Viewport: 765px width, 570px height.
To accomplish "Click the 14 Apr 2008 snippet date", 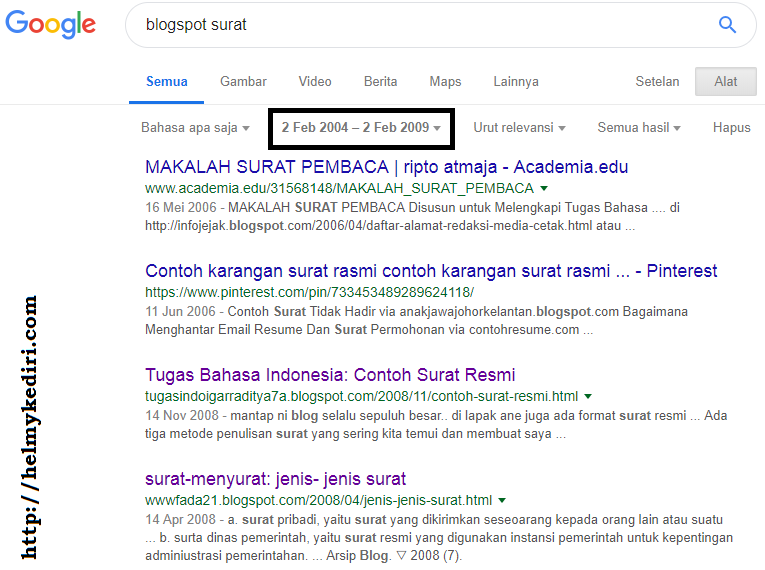I will (x=180, y=519).
